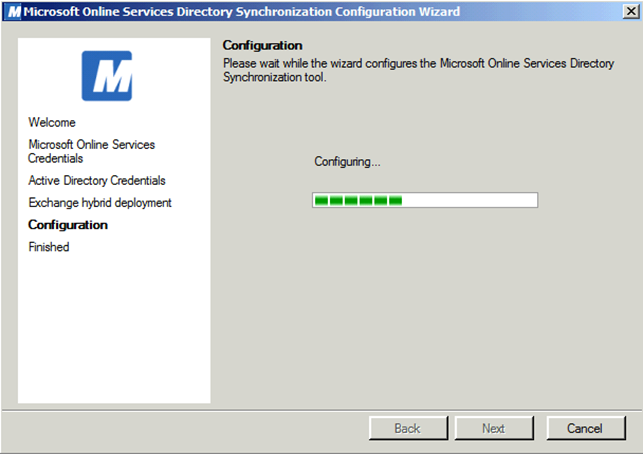The image size is (643, 454).
Task: Click the Cancel button
Action: pyautogui.click(x=586, y=428)
